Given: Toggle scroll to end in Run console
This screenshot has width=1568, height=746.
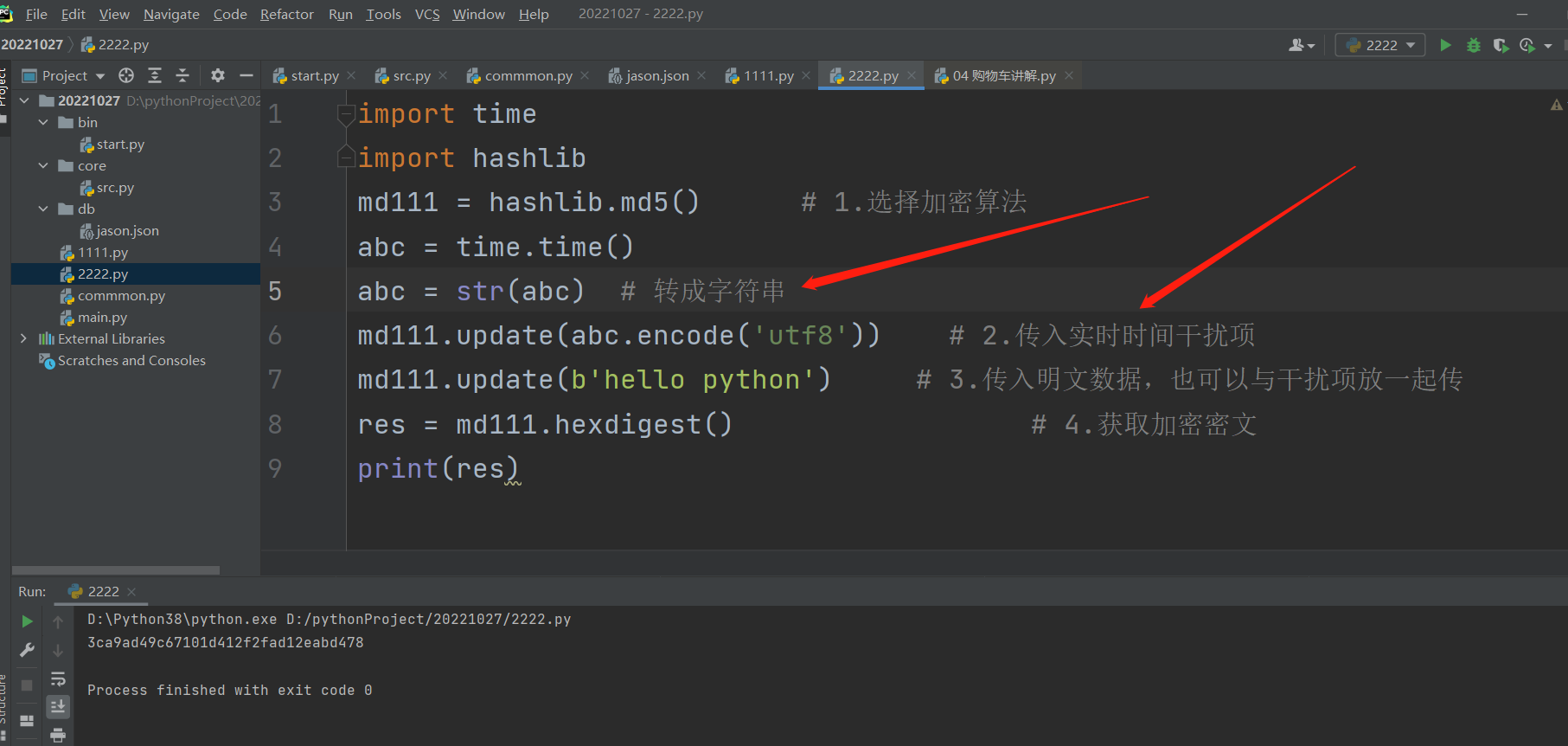Looking at the screenshot, I should point(58,707).
